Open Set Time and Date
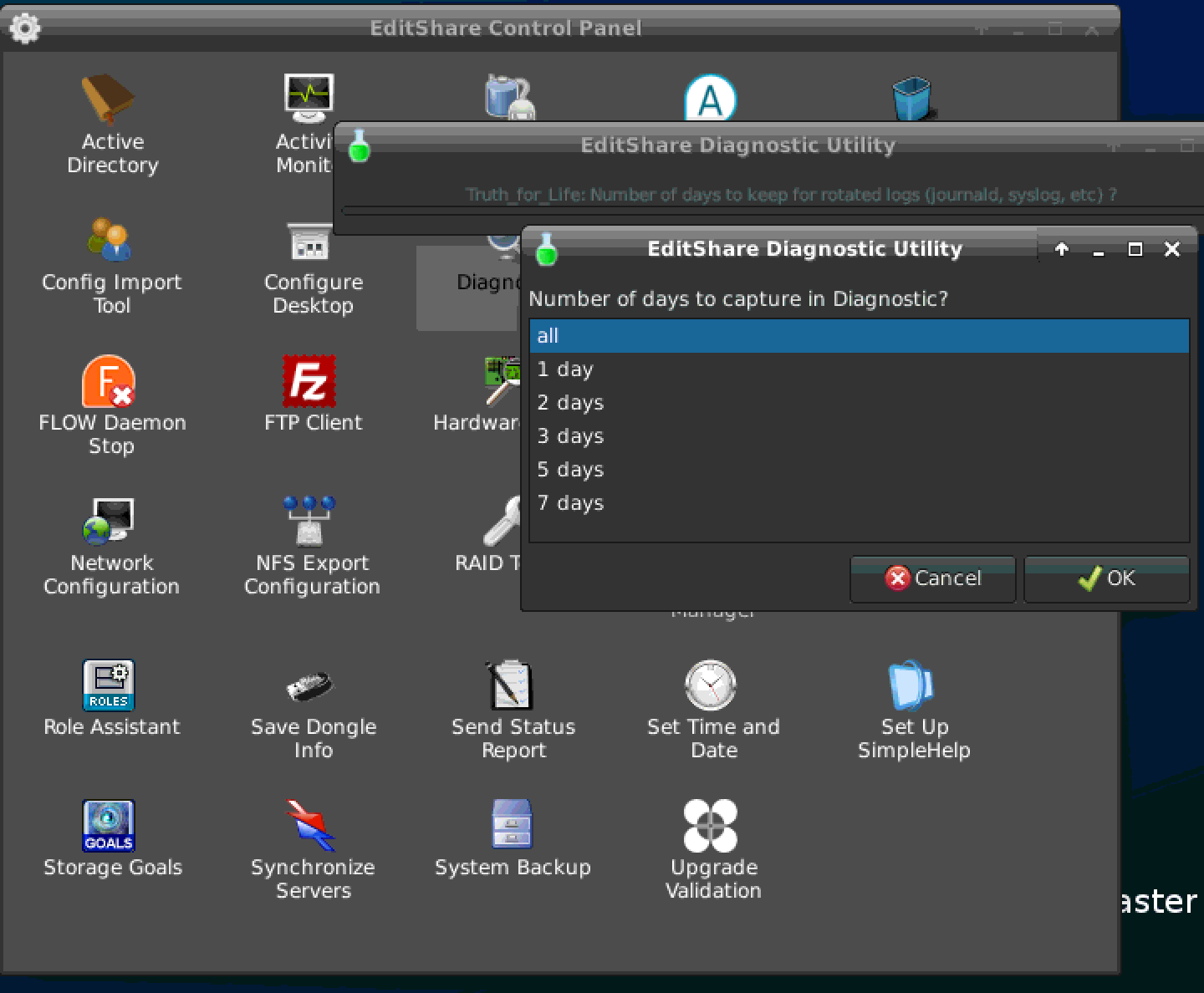Viewport: 1204px width, 993px height. [713, 710]
